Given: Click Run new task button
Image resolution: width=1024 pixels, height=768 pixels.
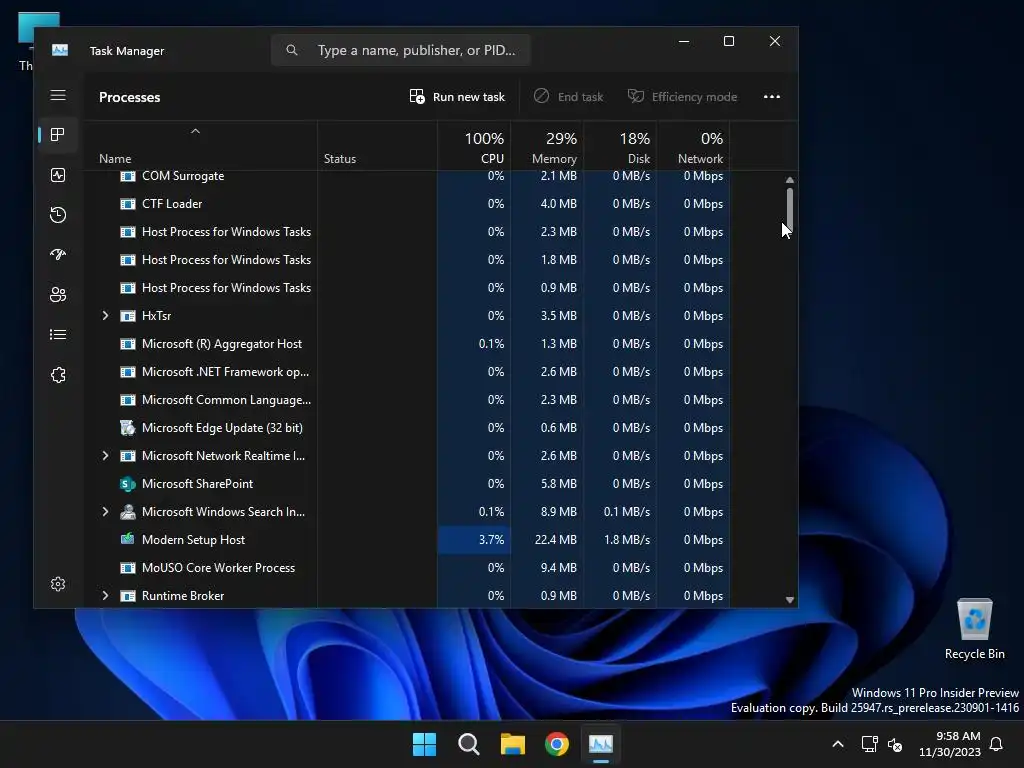Looking at the screenshot, I should pyautogui.click(x=457, y=97).
